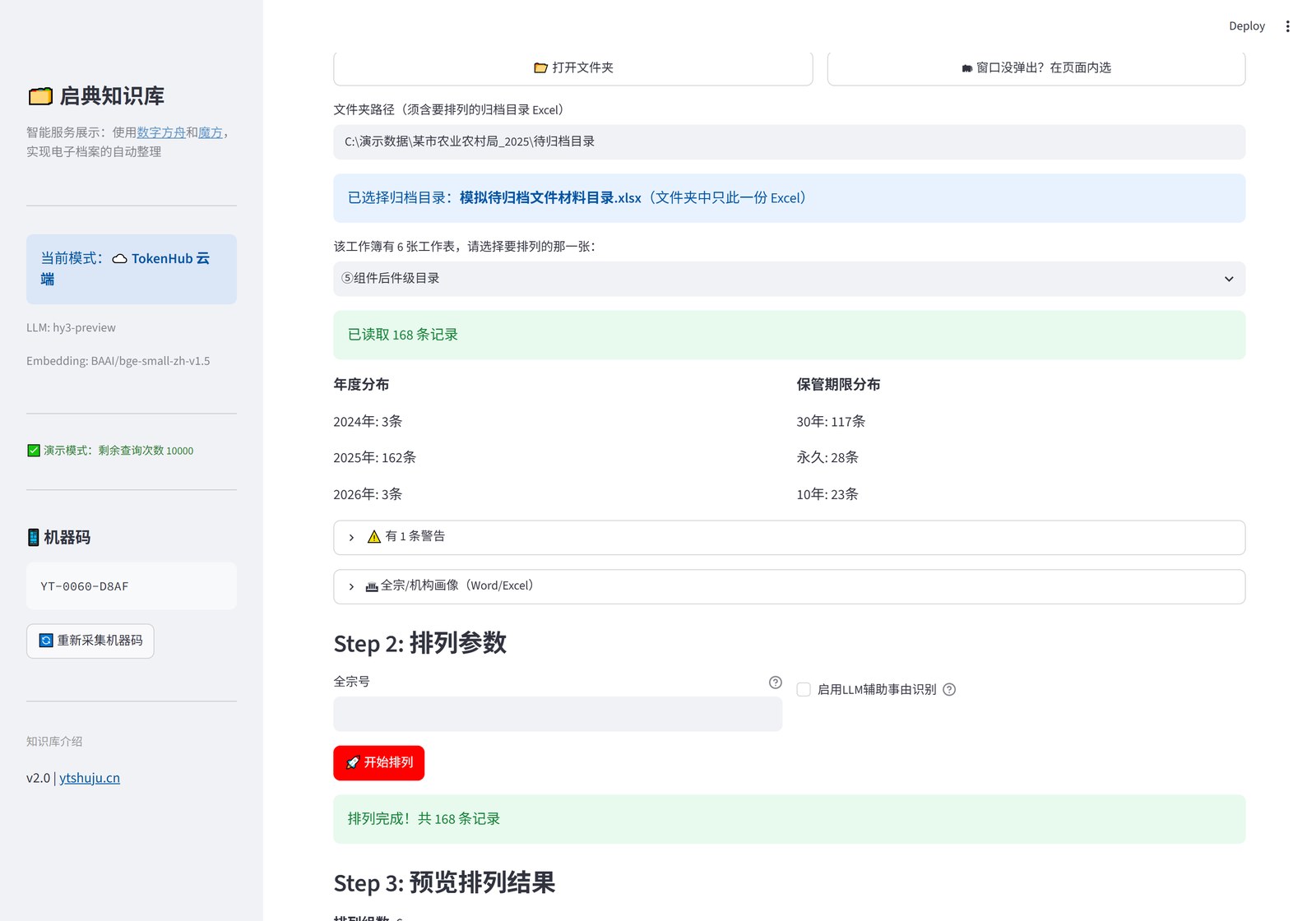The height and width of the screenshot is (921, 1316).
Task: Click the 10年: 23条 entry
Action: [827, 494]
